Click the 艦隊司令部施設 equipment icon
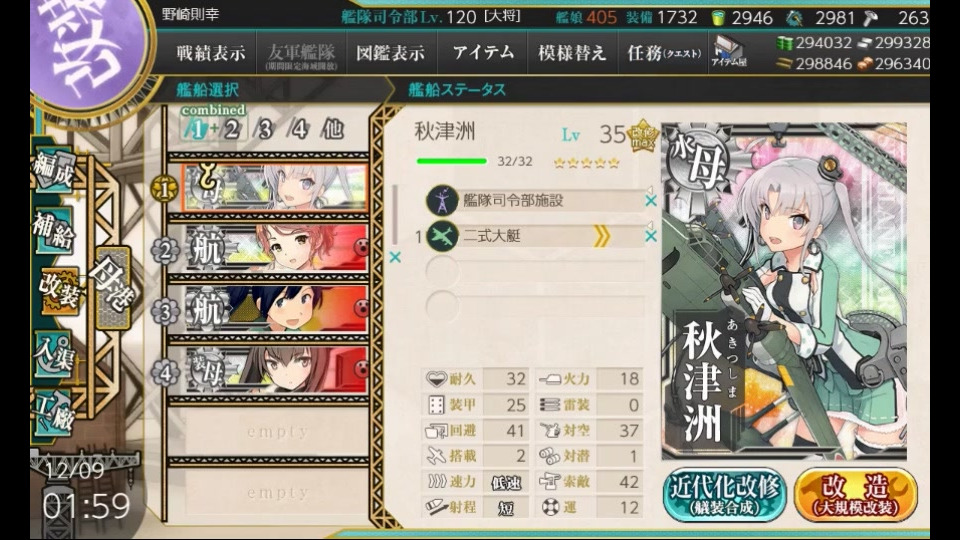960x540 pixels. coord(443,200)
